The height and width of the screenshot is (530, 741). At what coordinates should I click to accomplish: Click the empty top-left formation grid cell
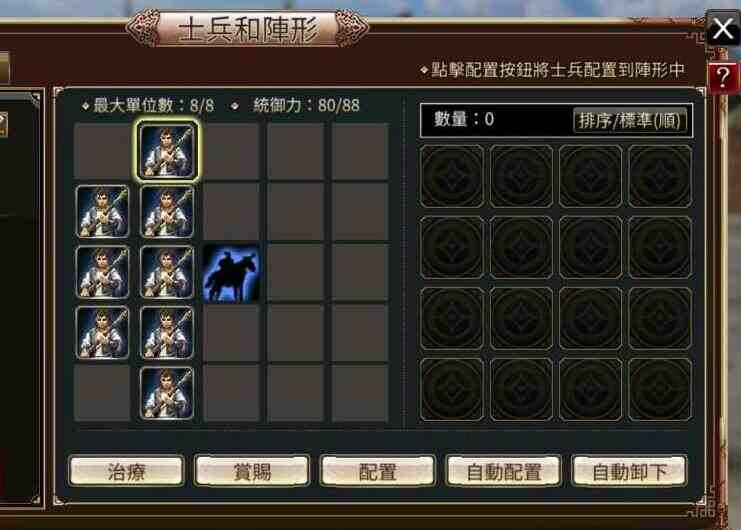pyautogui.click(x=102, y=151)
